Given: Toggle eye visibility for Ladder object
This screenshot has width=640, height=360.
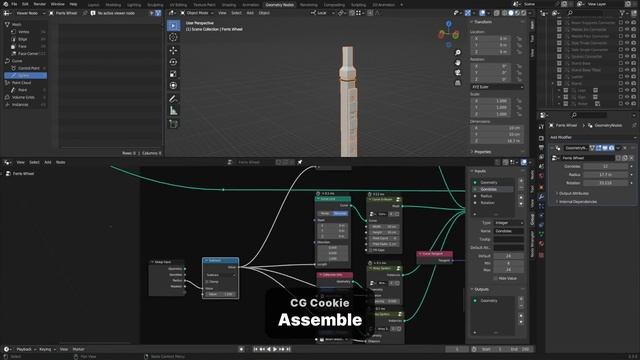Looking at the screenshot, I should (x=627, y=77).
